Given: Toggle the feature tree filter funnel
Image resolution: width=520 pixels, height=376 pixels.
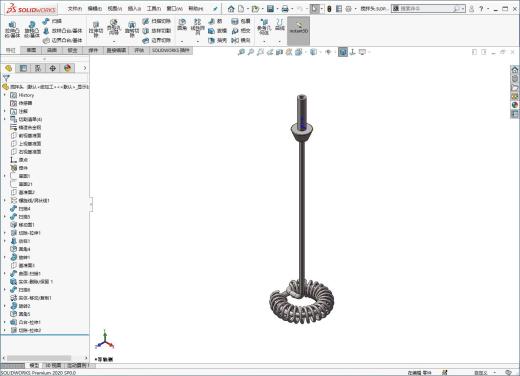Looking at the screenshot, I should click(6, 78).
